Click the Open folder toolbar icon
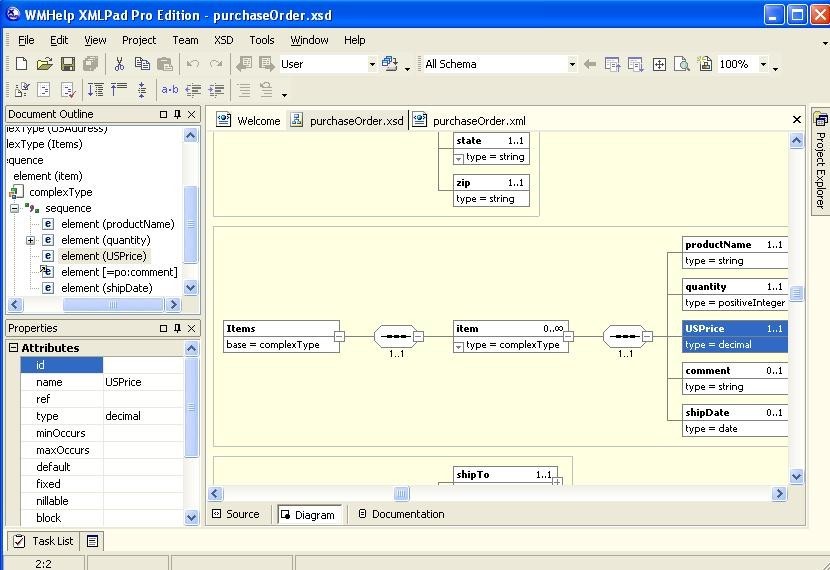The width and height of the screenshot is (830, 570). click(x=44, y=64)
